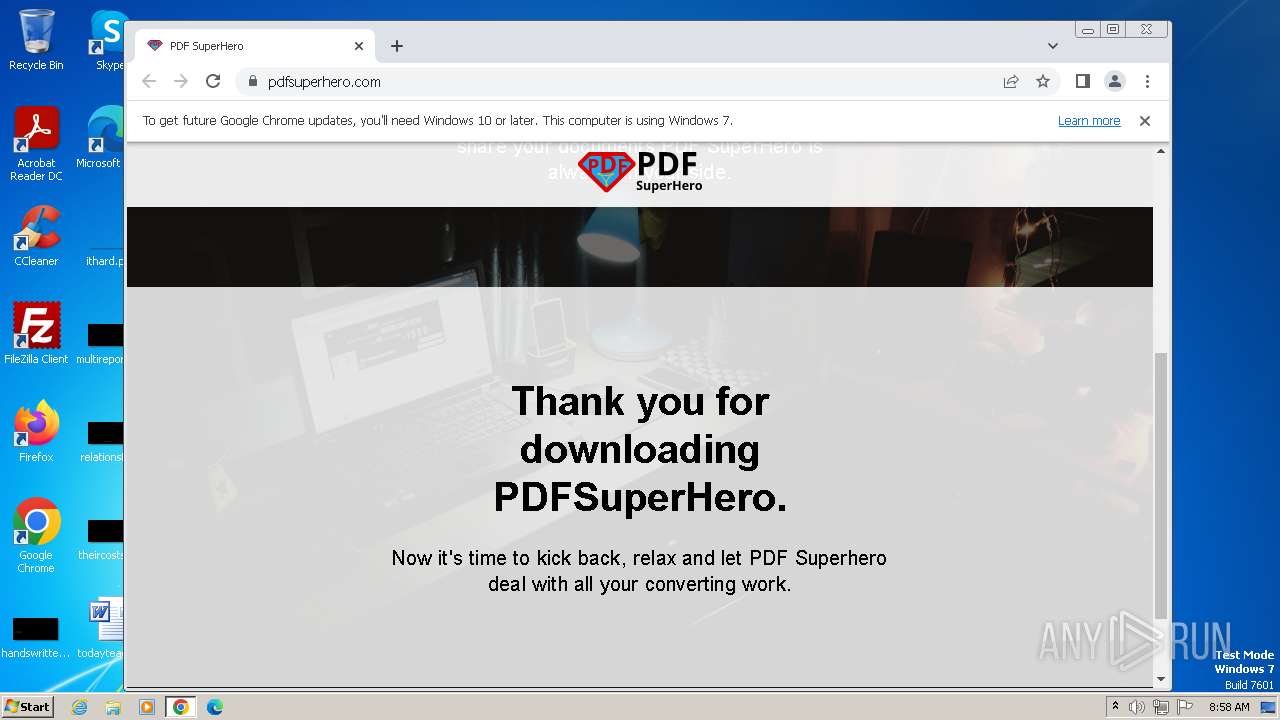Dismiss the Chrome update notification bar

1145,121
